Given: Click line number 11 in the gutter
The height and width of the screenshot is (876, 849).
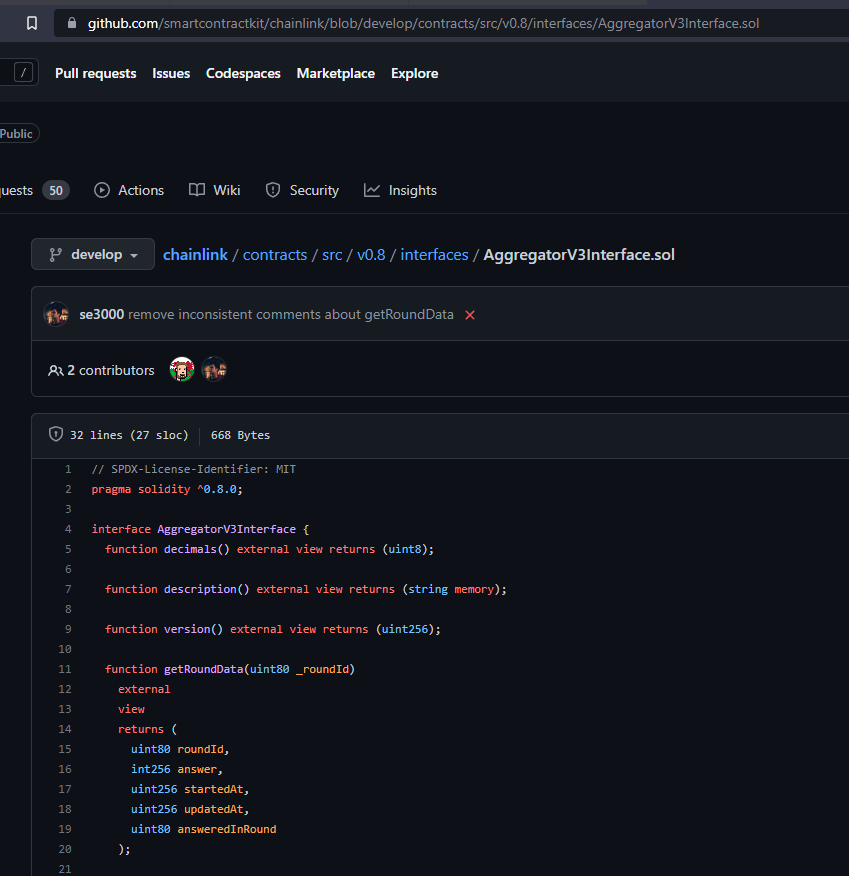Looking at the screenshot, I should click(65, 669).
